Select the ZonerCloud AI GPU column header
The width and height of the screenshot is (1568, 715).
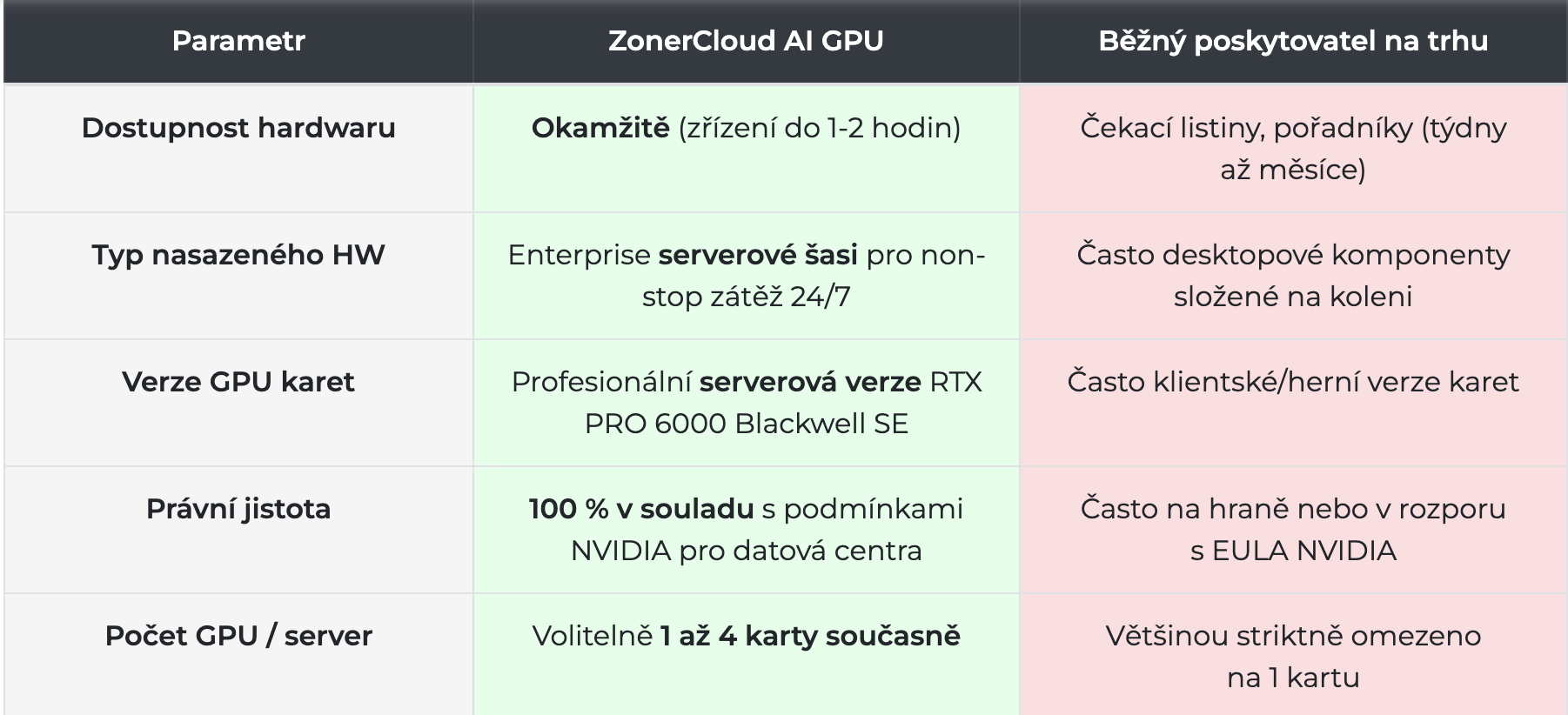point(746,41)
